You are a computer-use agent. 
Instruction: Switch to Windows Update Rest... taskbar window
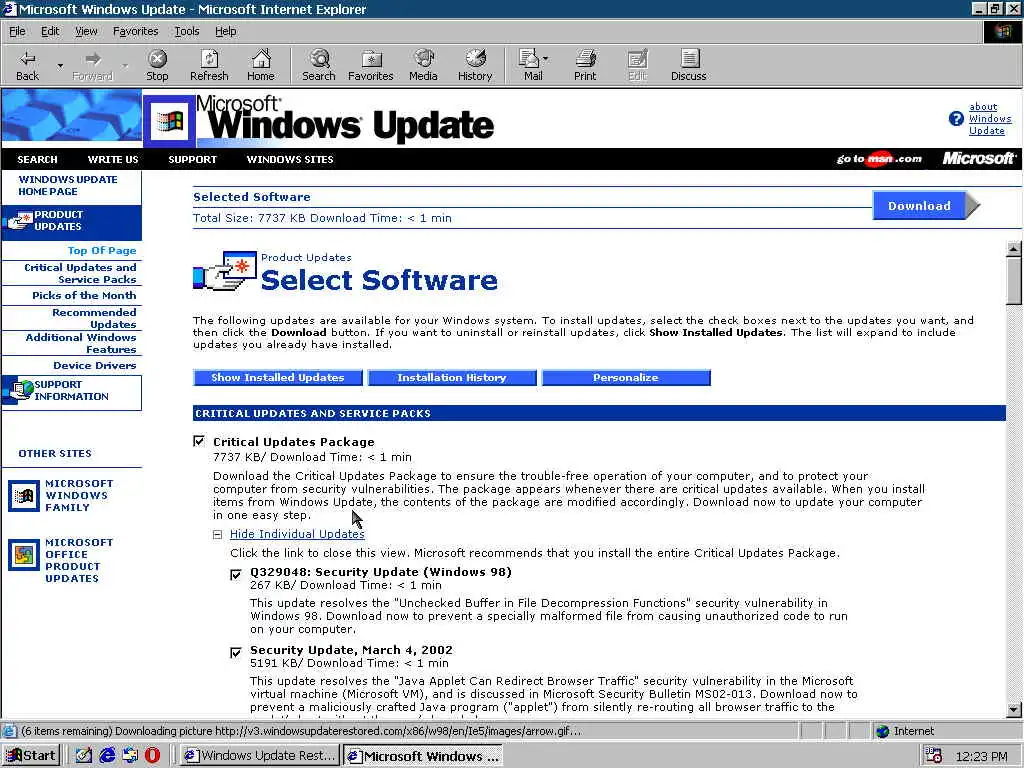[259, 756]
